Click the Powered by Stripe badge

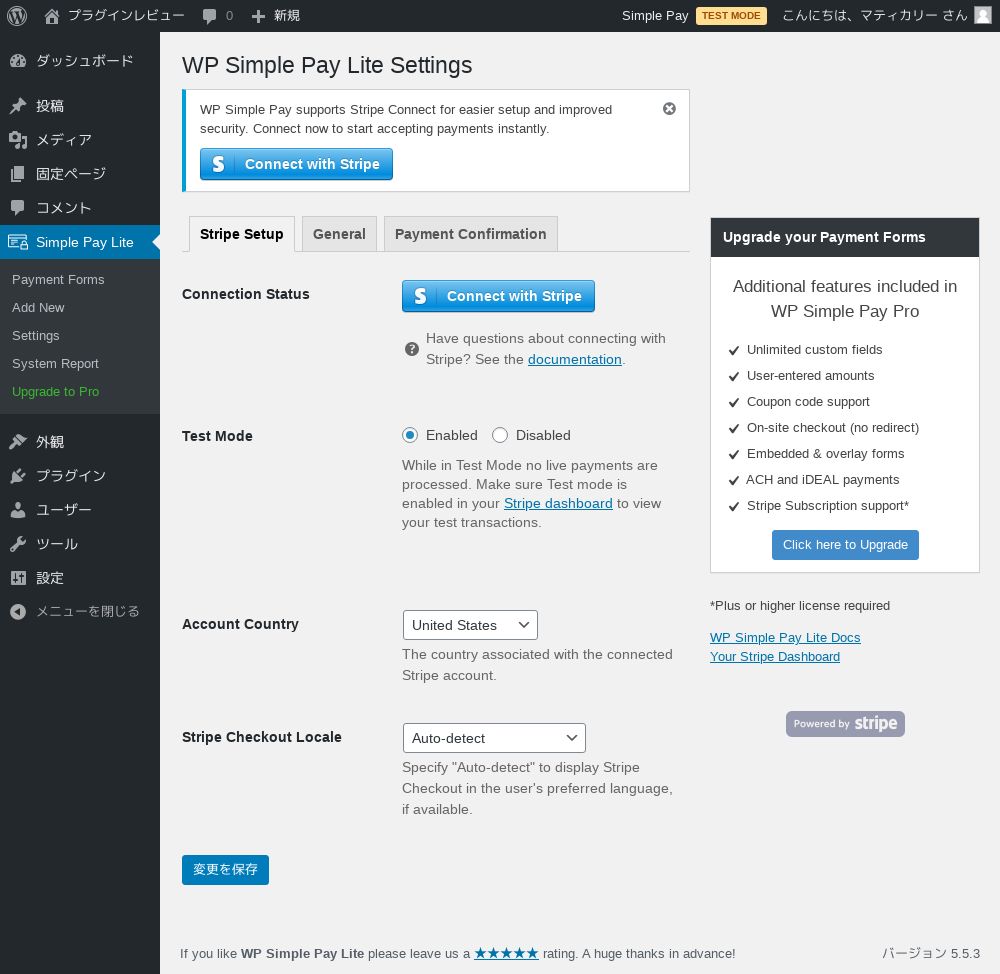pos(845,723)
